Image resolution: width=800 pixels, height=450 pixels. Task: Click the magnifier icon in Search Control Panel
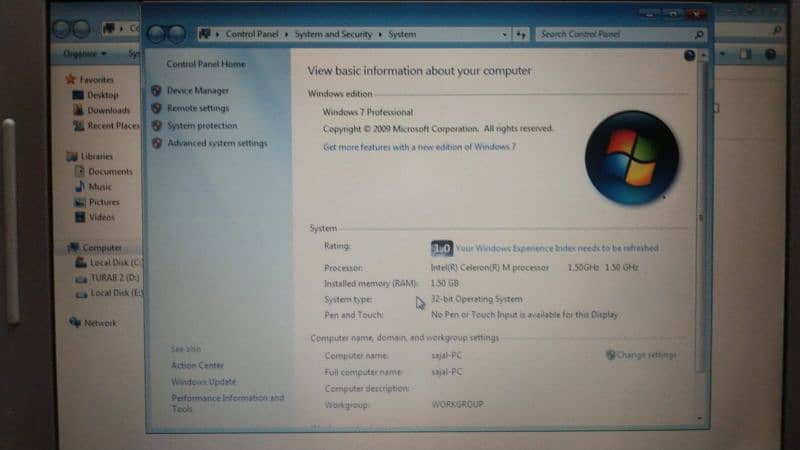coord(699,34)
